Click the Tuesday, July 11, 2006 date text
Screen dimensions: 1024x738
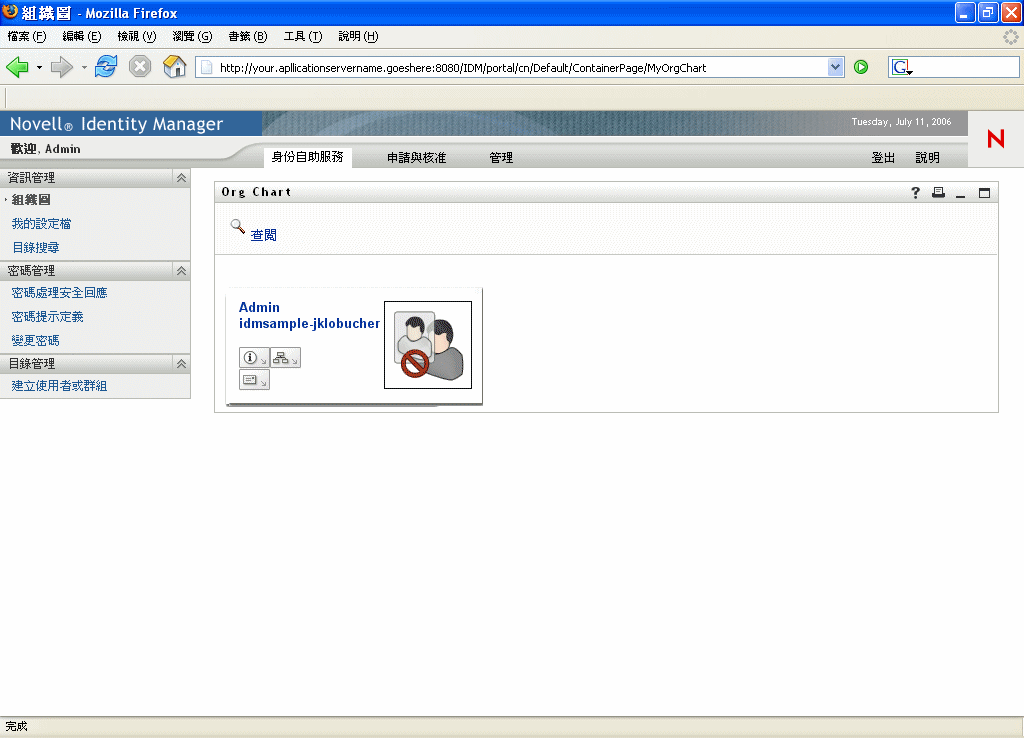pos(901,122)
